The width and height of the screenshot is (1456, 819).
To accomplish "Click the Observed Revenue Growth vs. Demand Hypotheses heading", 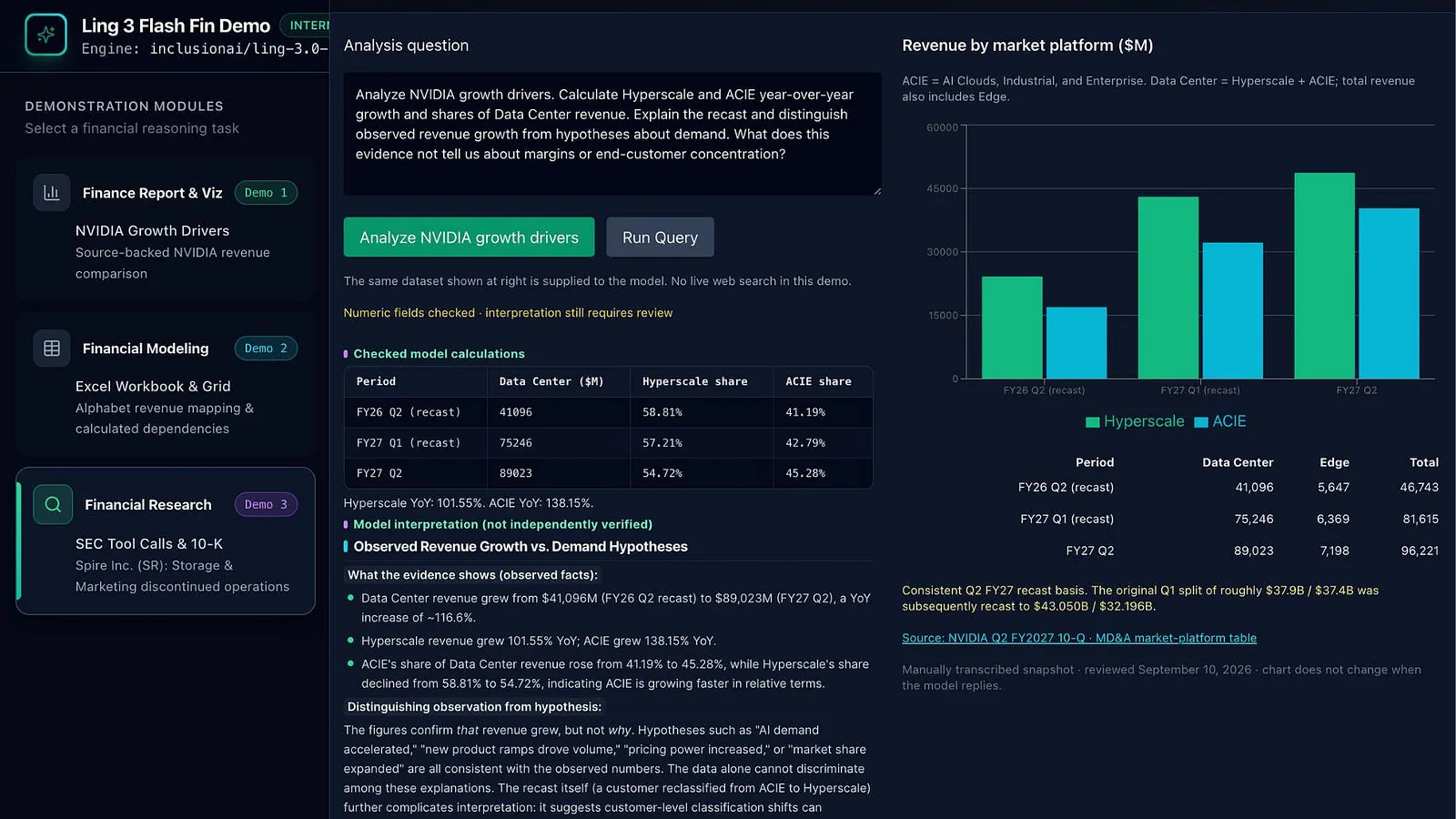I will (521, 547).
